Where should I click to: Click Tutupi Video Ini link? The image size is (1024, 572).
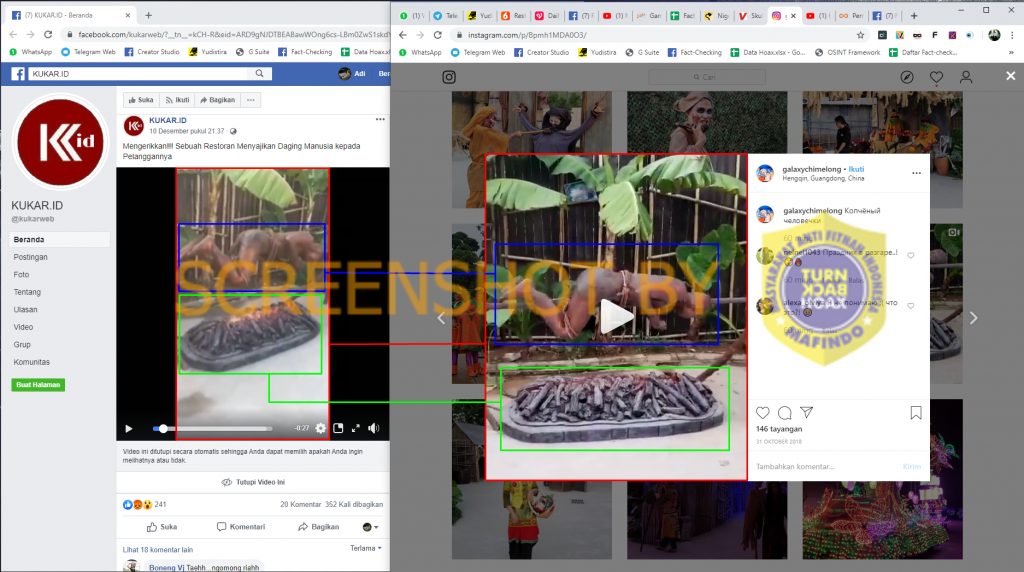pos(253,482)
